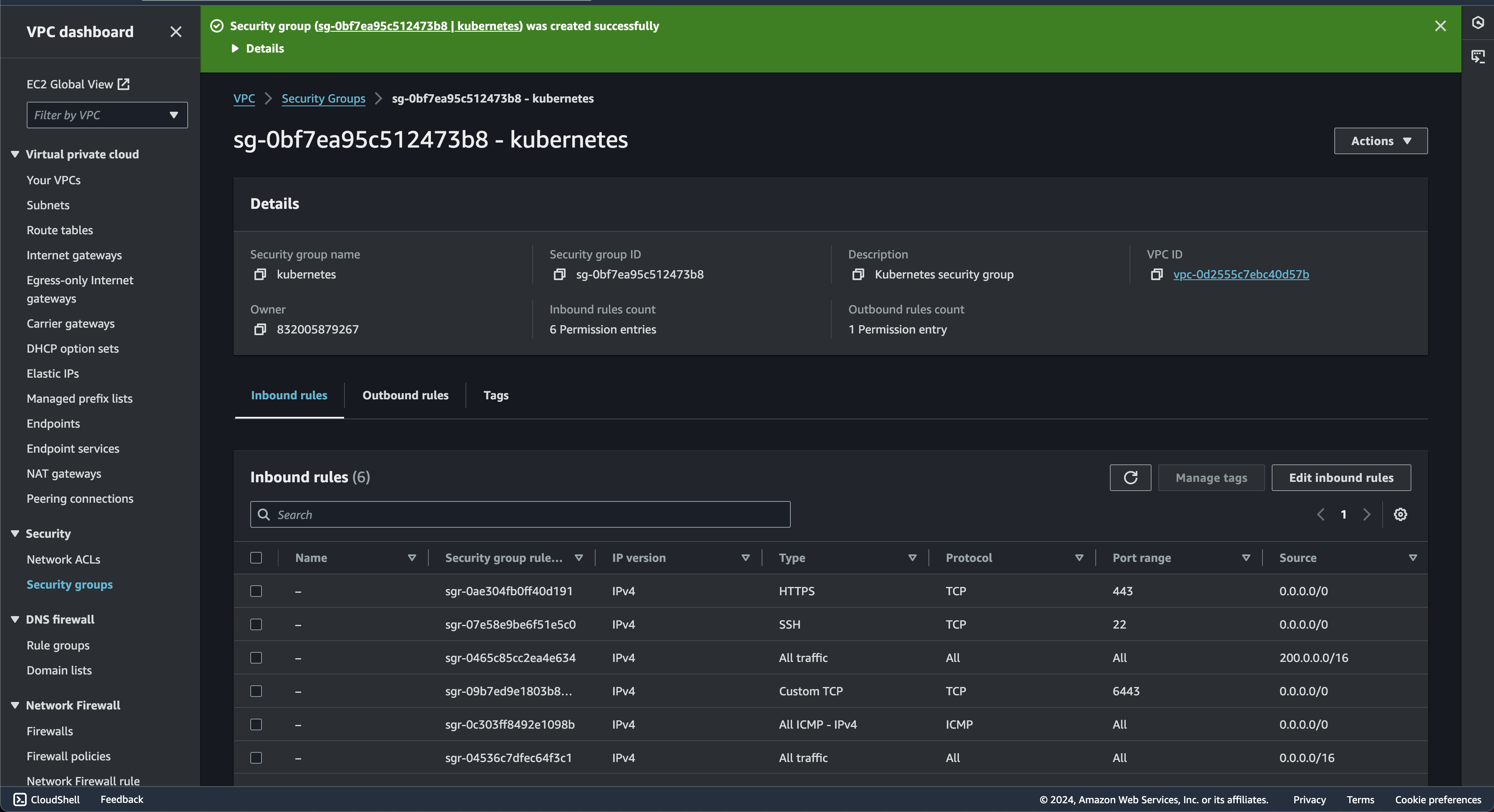Dismiss the green success notification banner
The image size is (1494, 812).
[1440, 26]
